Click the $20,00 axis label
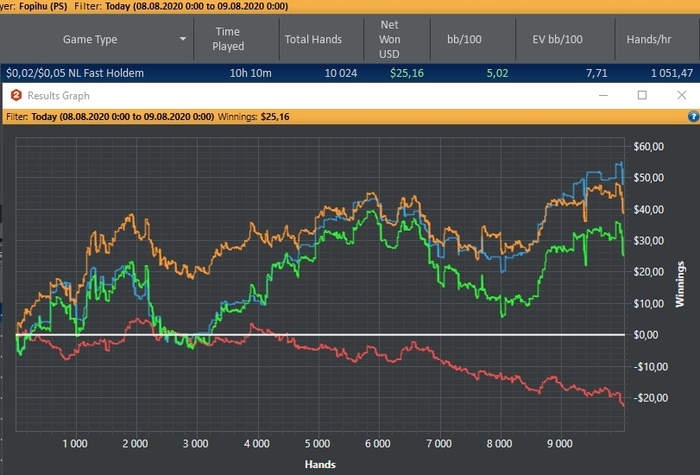The width and height of the screenshot is (700, 475). tap(649, 272)
